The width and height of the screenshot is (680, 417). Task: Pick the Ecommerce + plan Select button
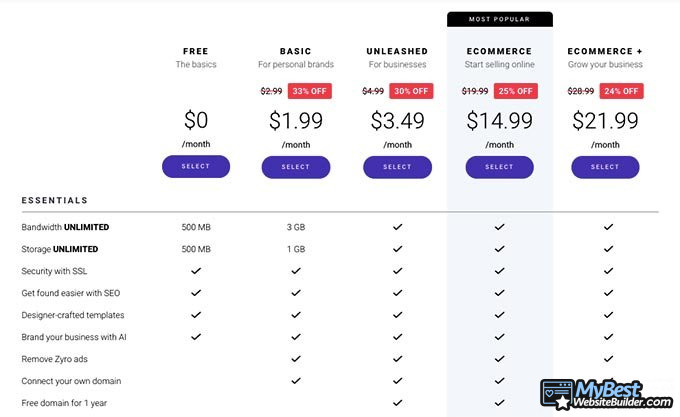tap(605, 167)
